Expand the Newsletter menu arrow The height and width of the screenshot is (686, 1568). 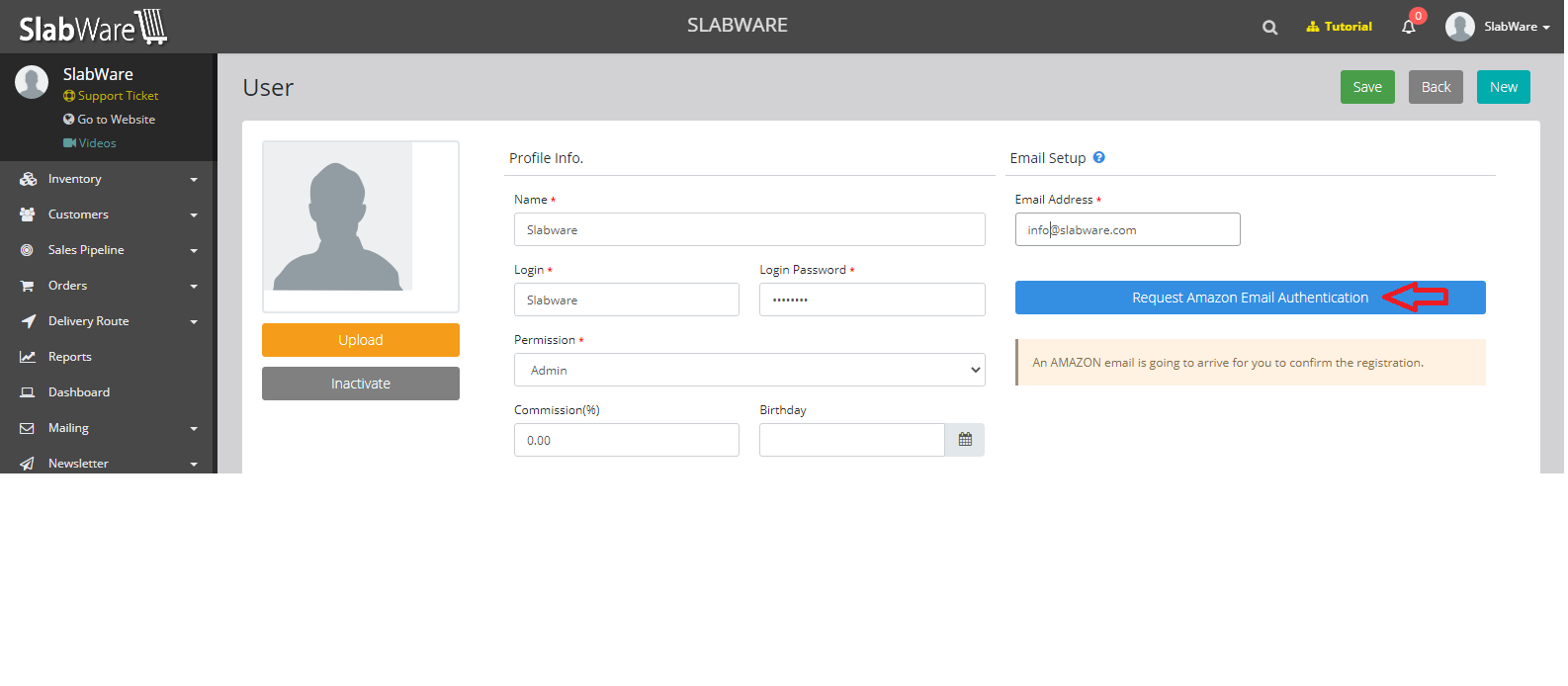pyautogui.click(x=194, y=465)
